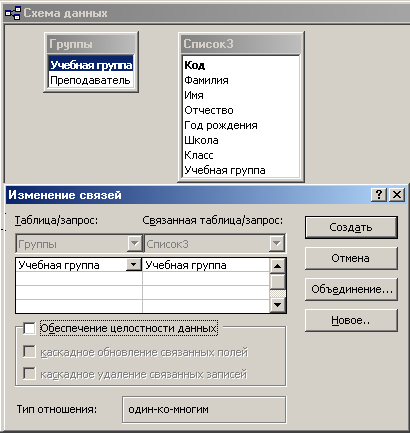Click the Схема данных window icon
The height and width of the screenshot is (433, 410).
[13, 13]
